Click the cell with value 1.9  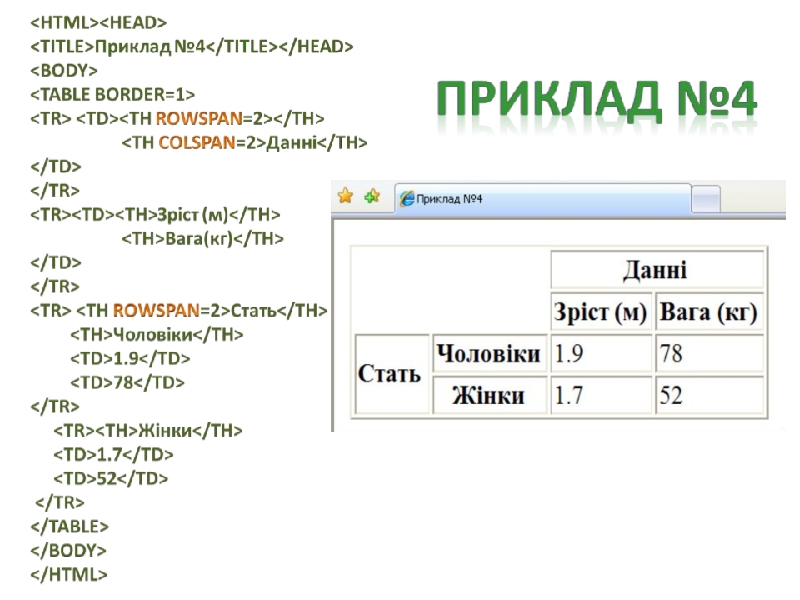601,354
